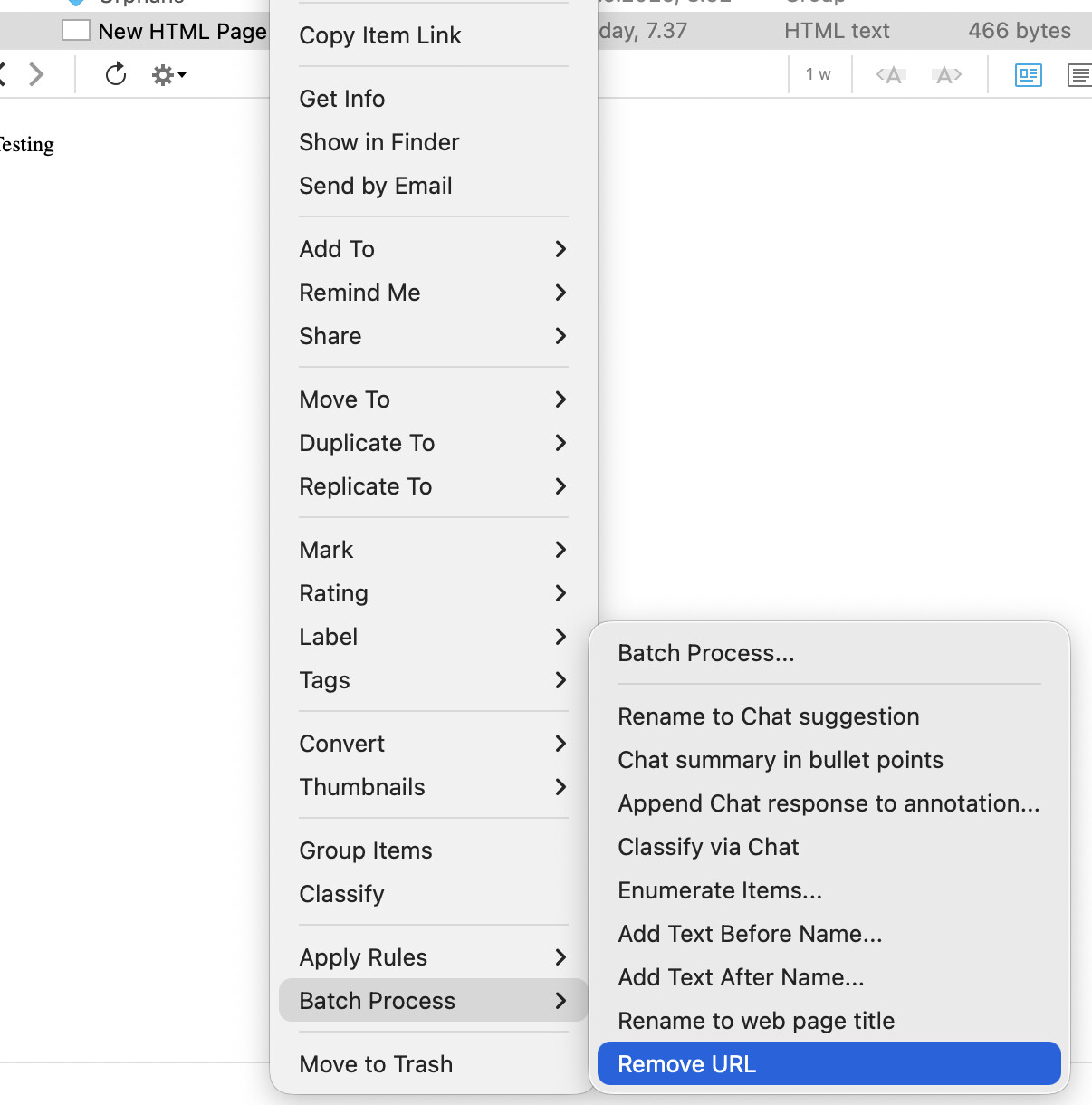Click Copy Item Link
The width and height of the screenshot is (1092, 1105).
point(380,35)
